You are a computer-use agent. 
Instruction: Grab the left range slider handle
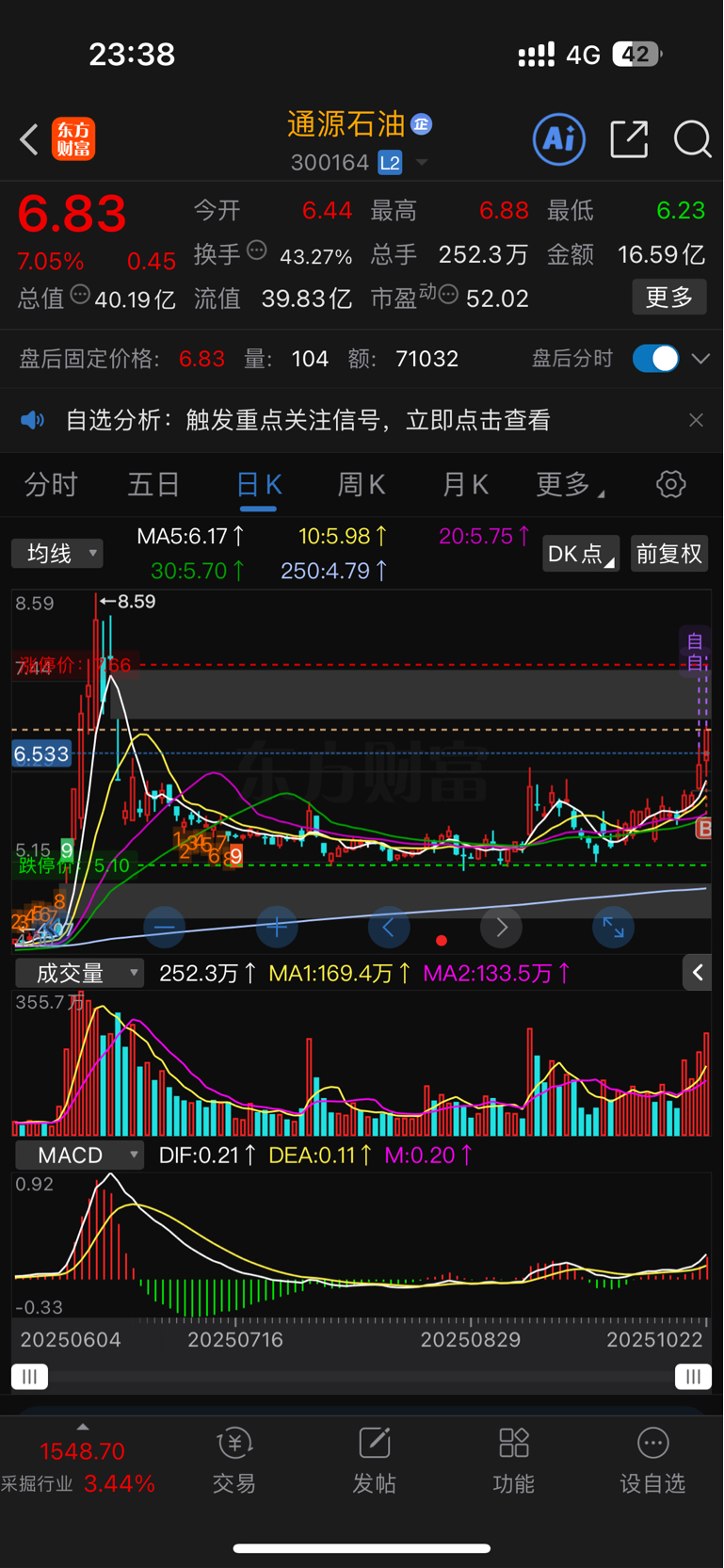29,1377
